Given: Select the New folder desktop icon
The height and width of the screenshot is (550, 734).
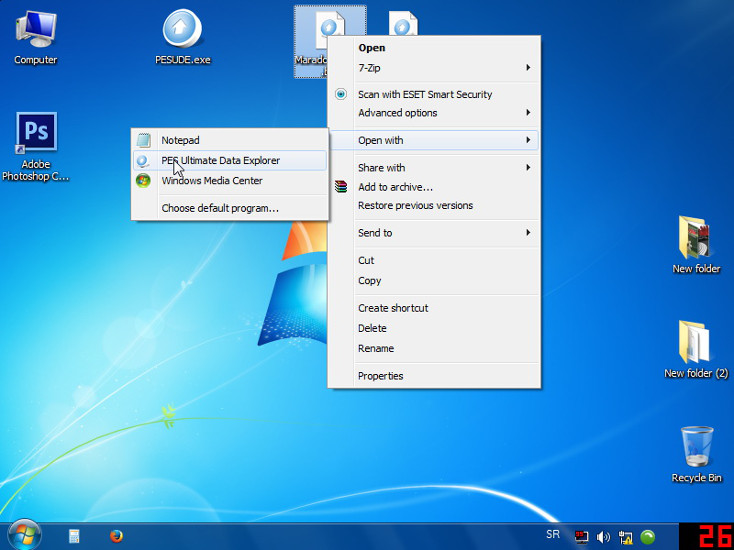Looking at the screenshot, I should point(696,244).
